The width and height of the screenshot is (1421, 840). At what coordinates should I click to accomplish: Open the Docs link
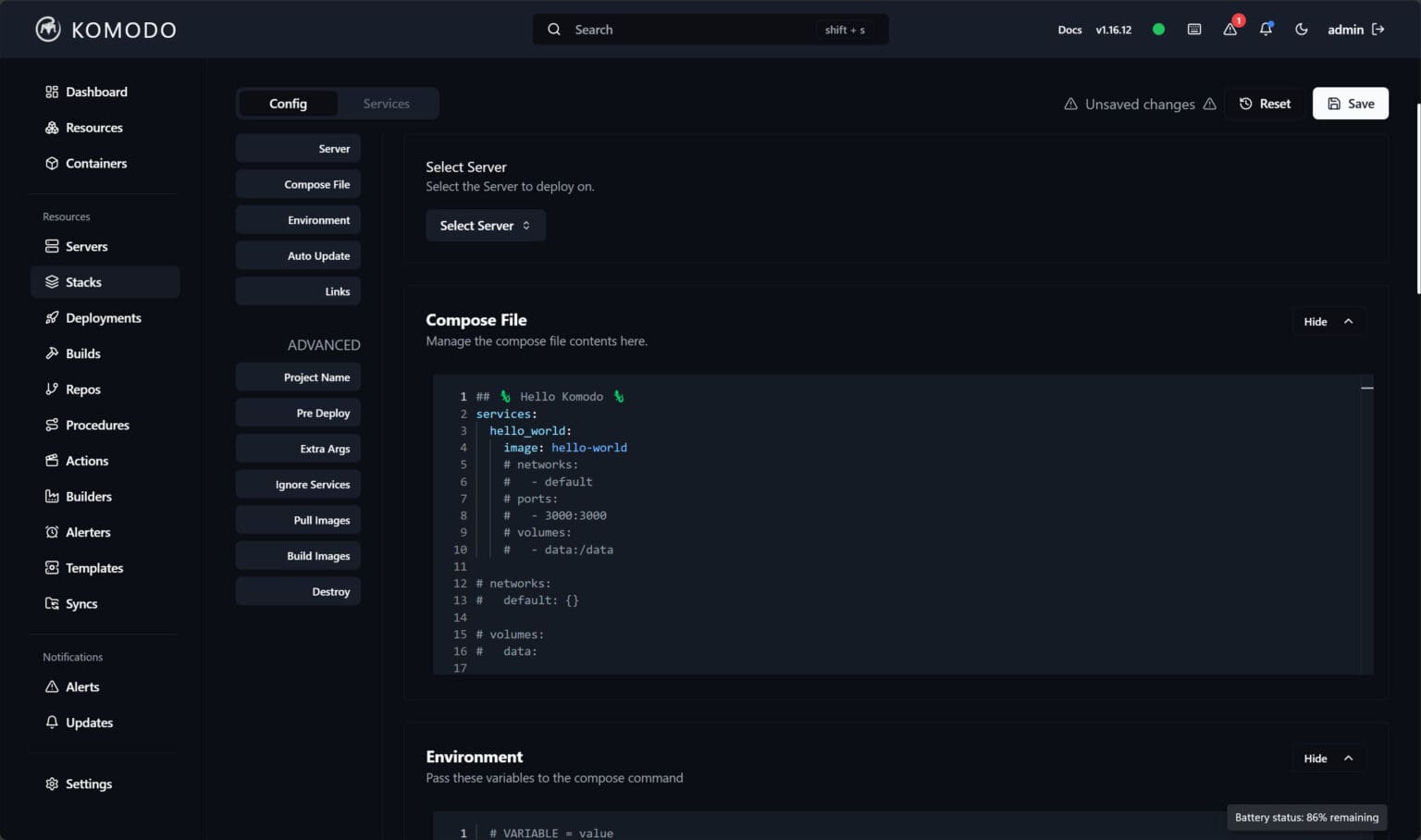click(x=1069, y=29)
